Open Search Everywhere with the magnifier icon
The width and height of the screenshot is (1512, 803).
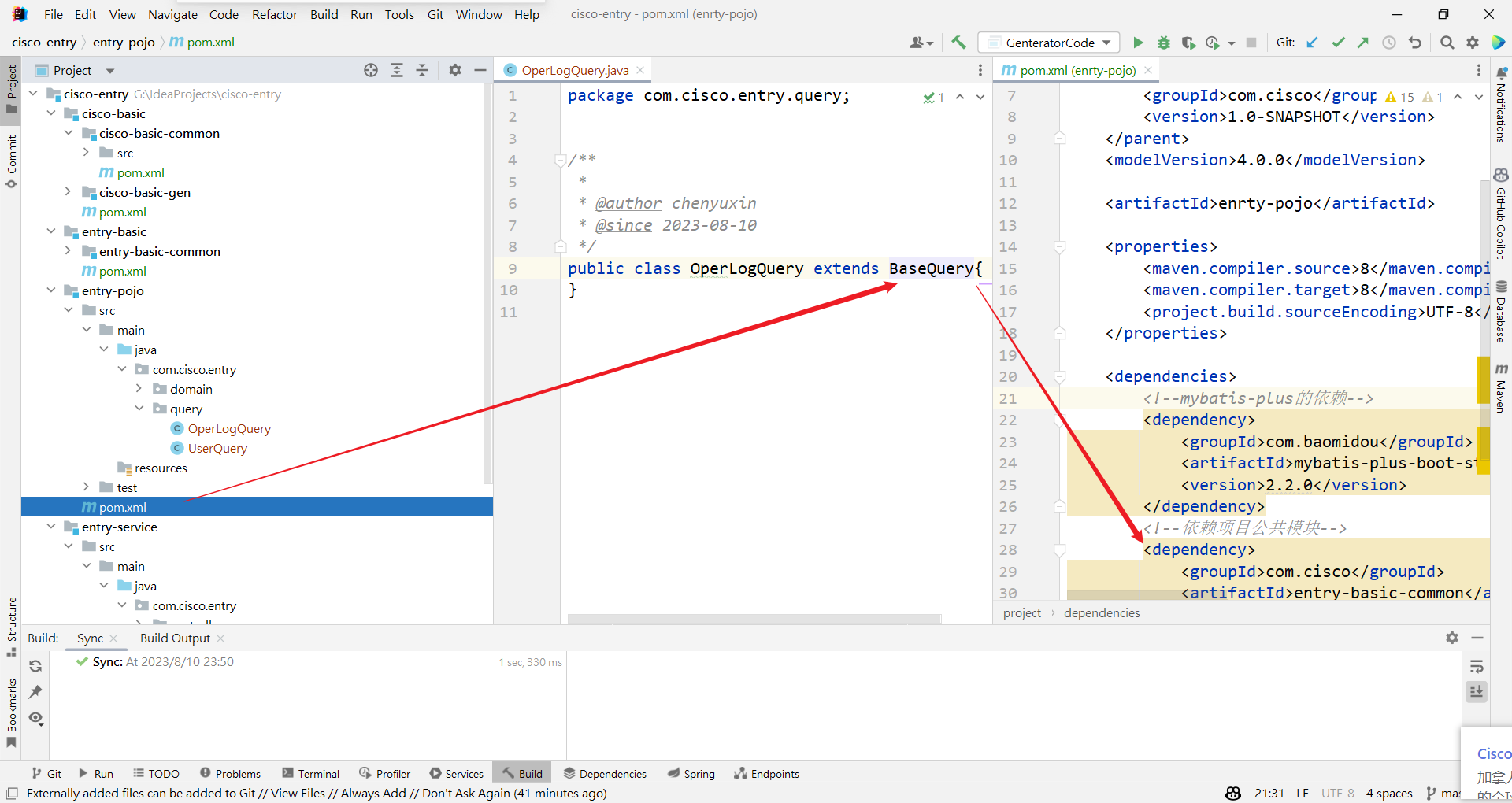coord(1446,42)
